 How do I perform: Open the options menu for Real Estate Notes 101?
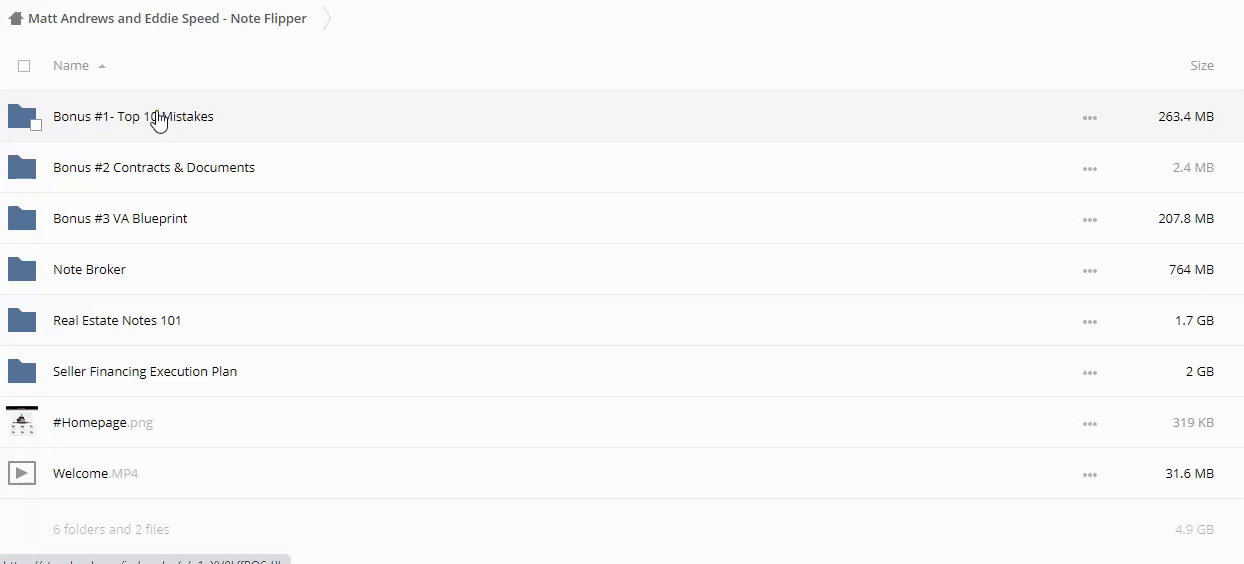(1089, 322)
